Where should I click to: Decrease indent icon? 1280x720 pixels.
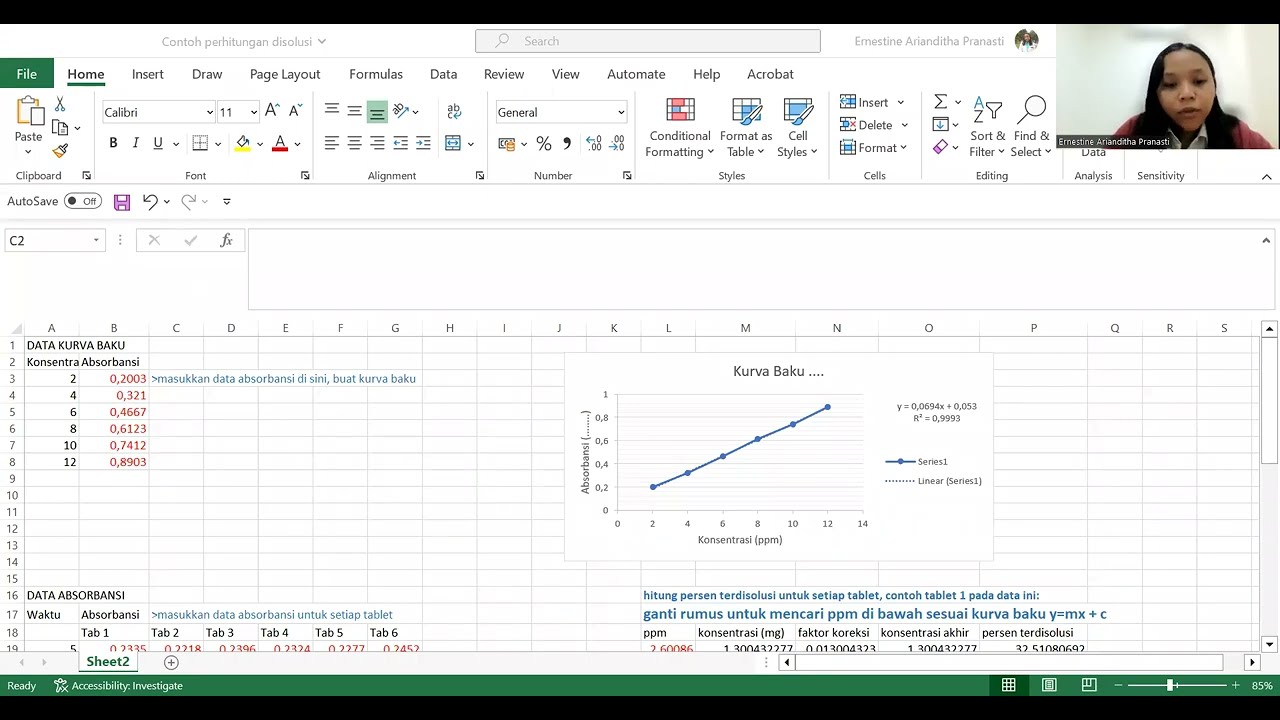[400, 143]
